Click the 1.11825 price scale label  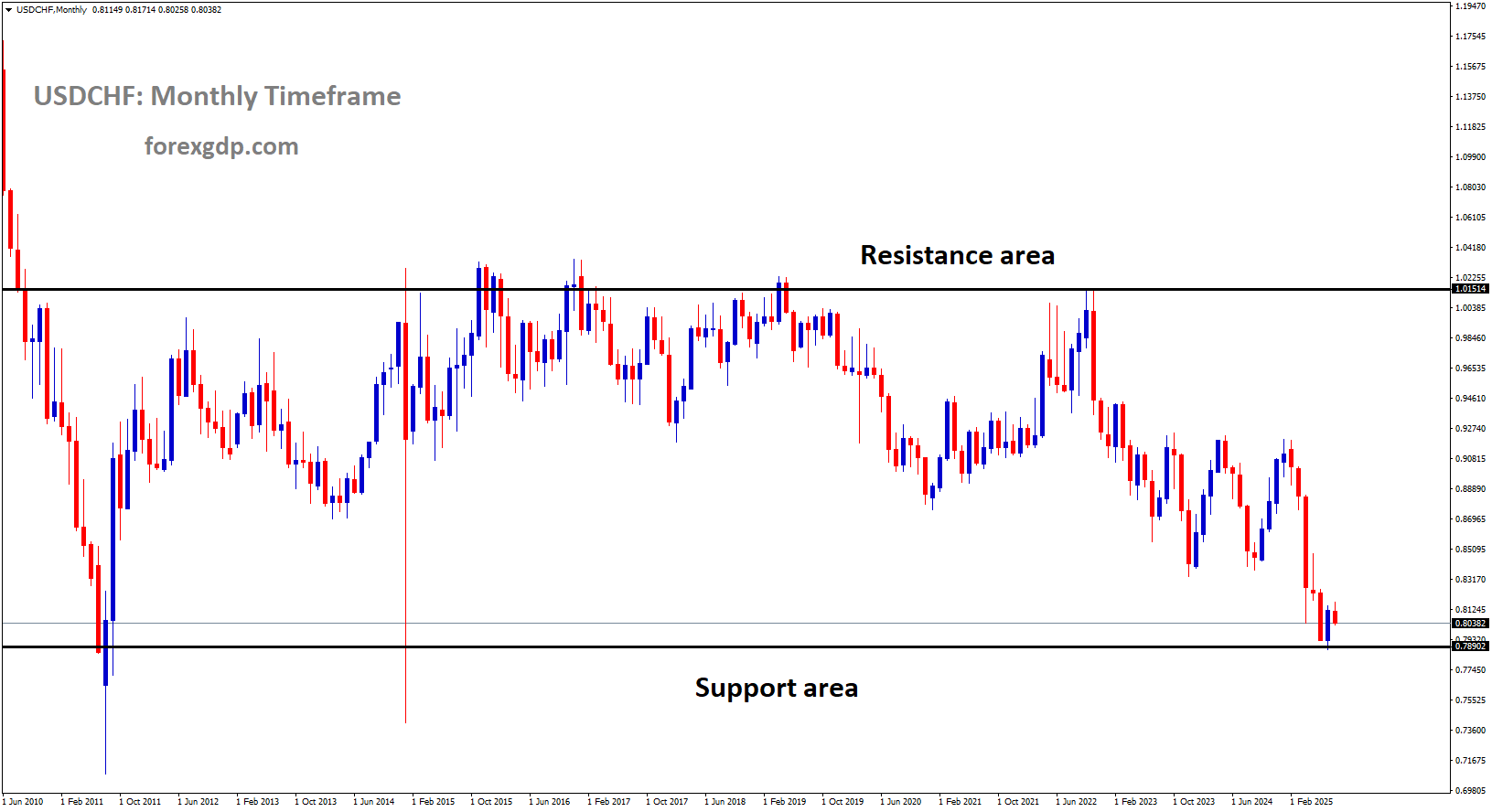(1470, 127)
